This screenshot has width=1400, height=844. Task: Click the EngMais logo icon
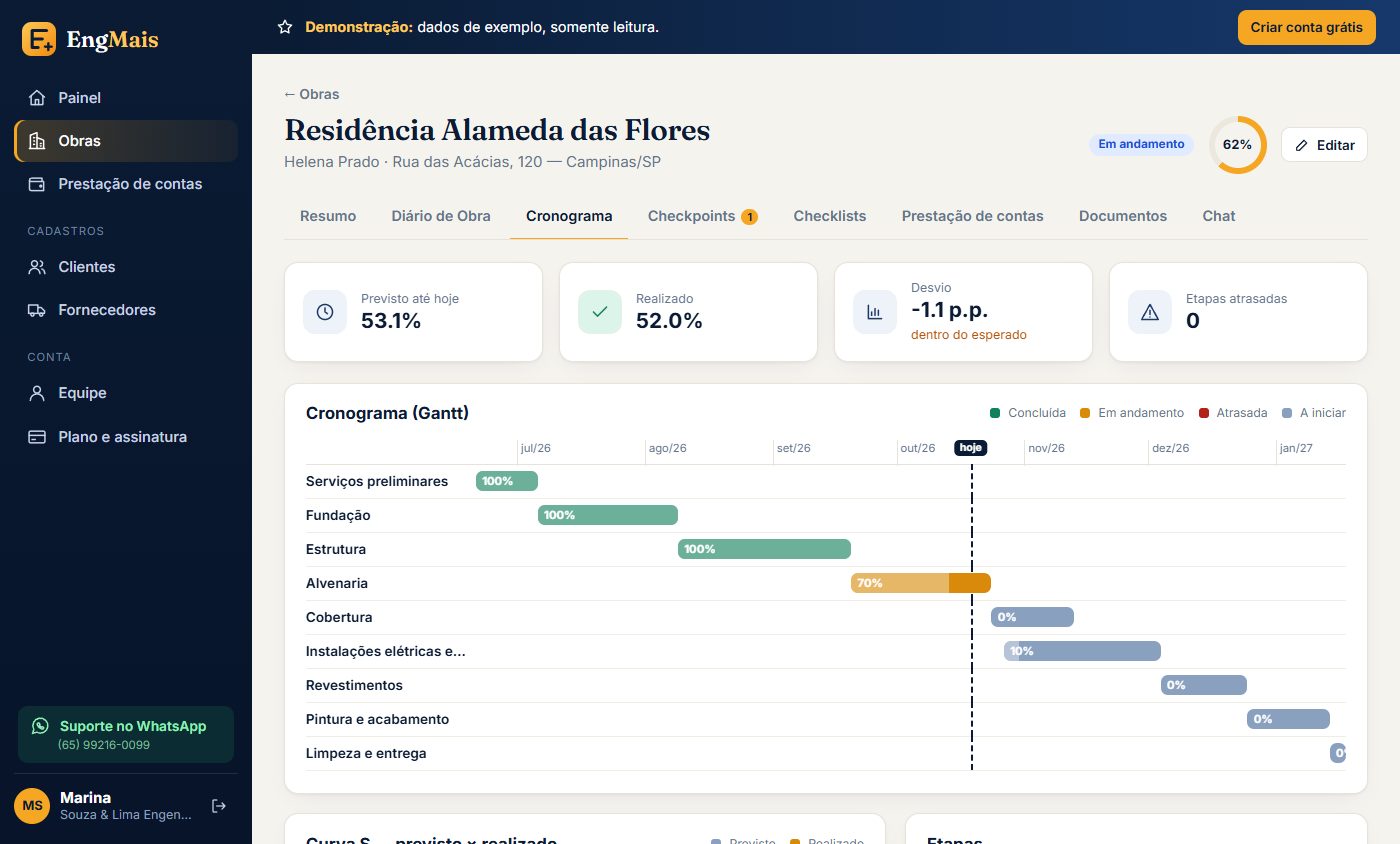click(39, 39)
